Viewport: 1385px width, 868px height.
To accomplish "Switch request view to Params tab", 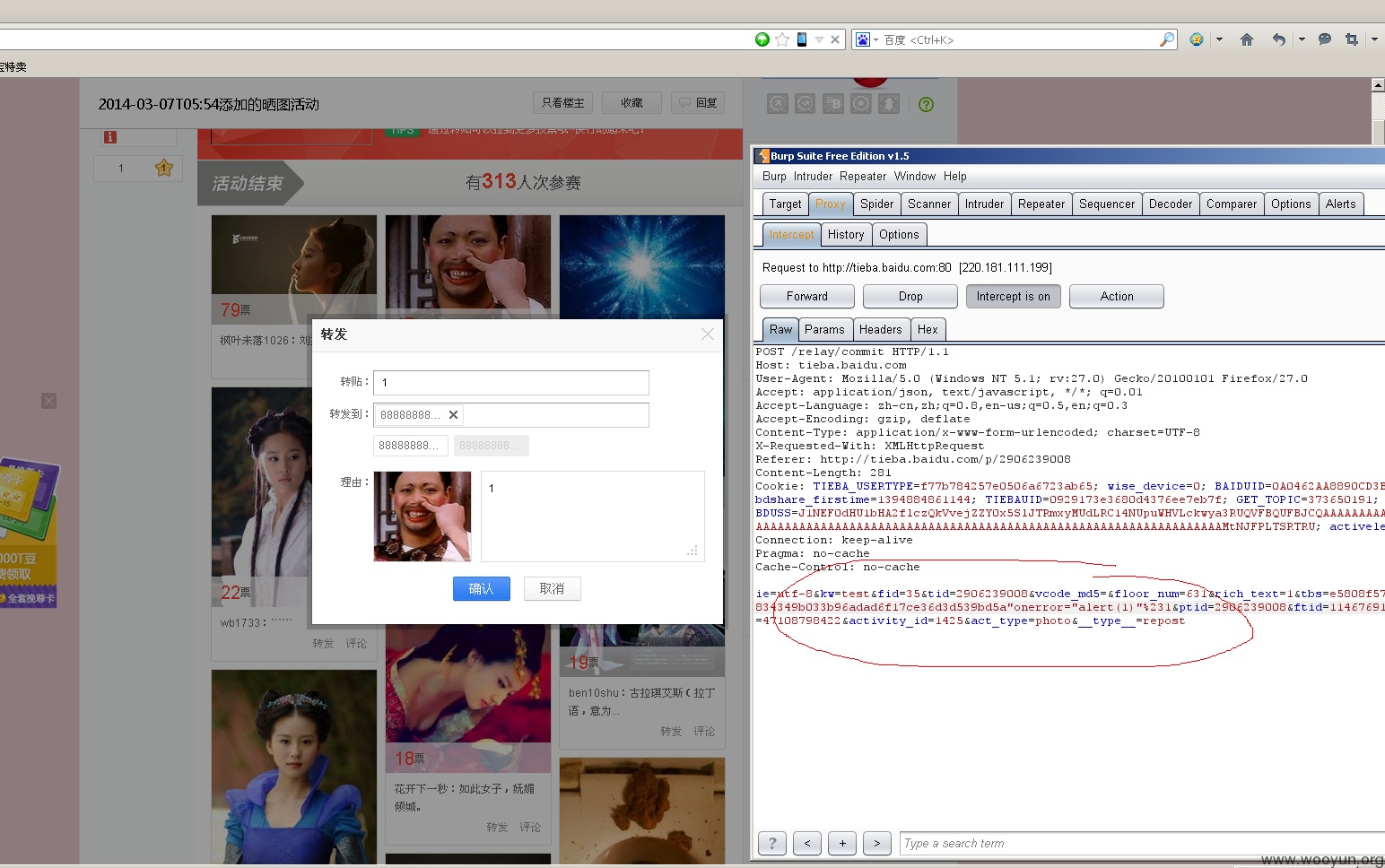I will tap(824, 330).
